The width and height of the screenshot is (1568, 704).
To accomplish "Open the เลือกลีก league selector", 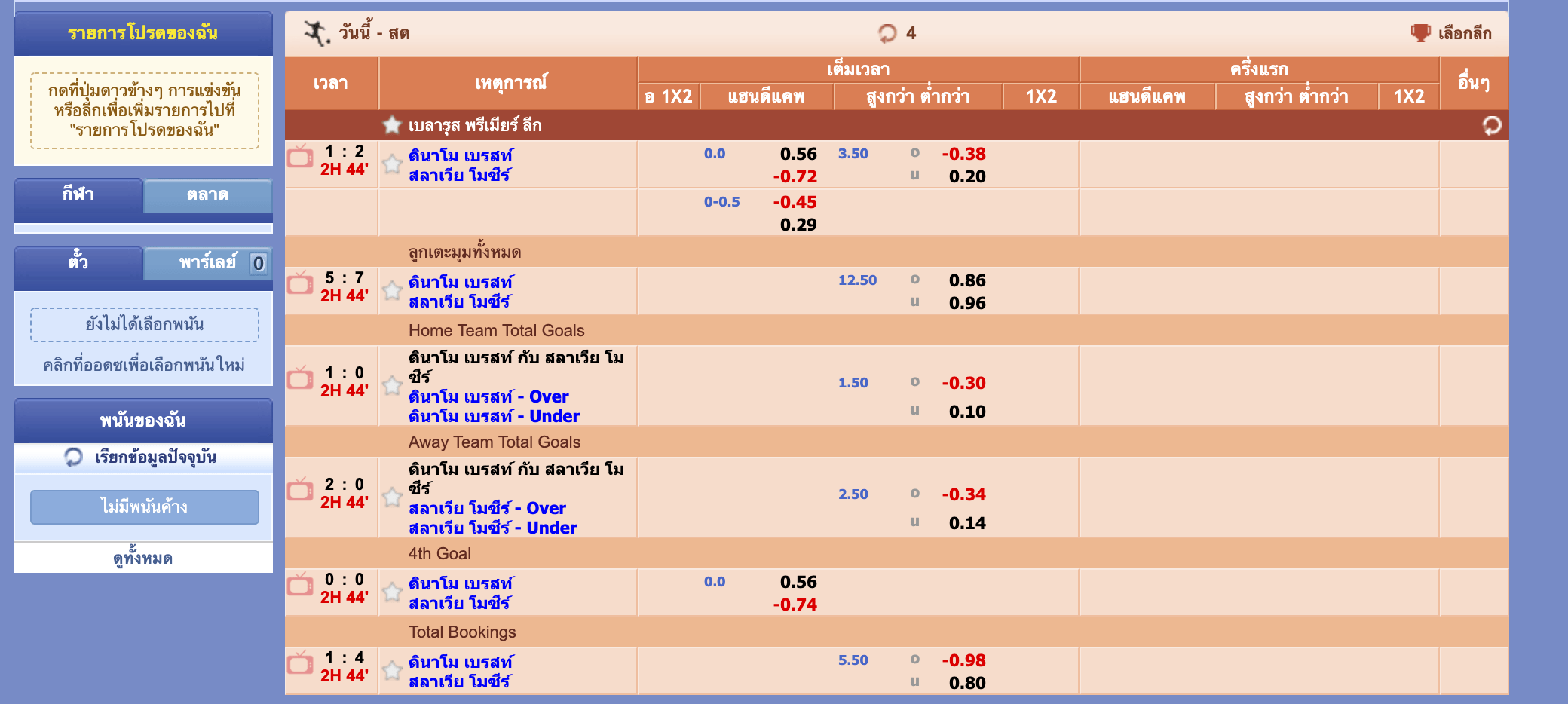I will point(1464,33).
